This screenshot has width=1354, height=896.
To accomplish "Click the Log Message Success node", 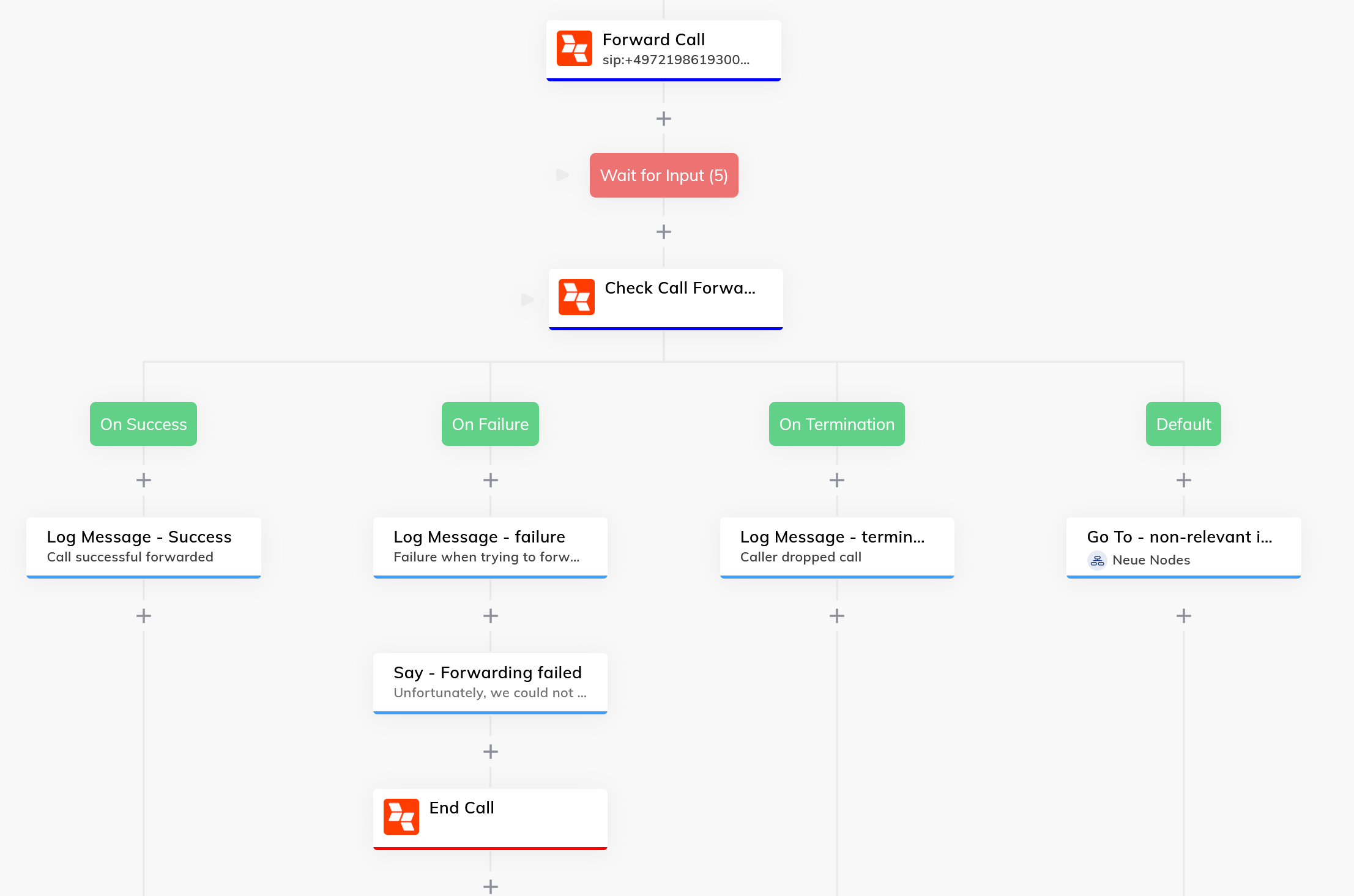I will tap(143, 546).
